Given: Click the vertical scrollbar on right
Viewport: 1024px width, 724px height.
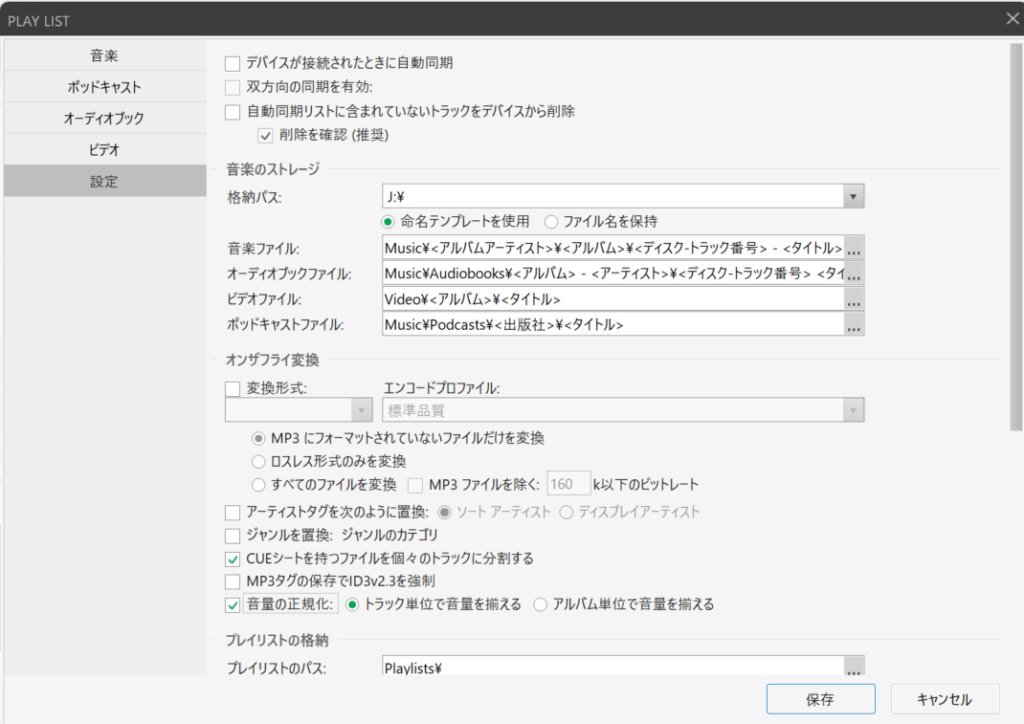Looking at the screenshot, I should pyautogui.click(x=1016, y=240).
